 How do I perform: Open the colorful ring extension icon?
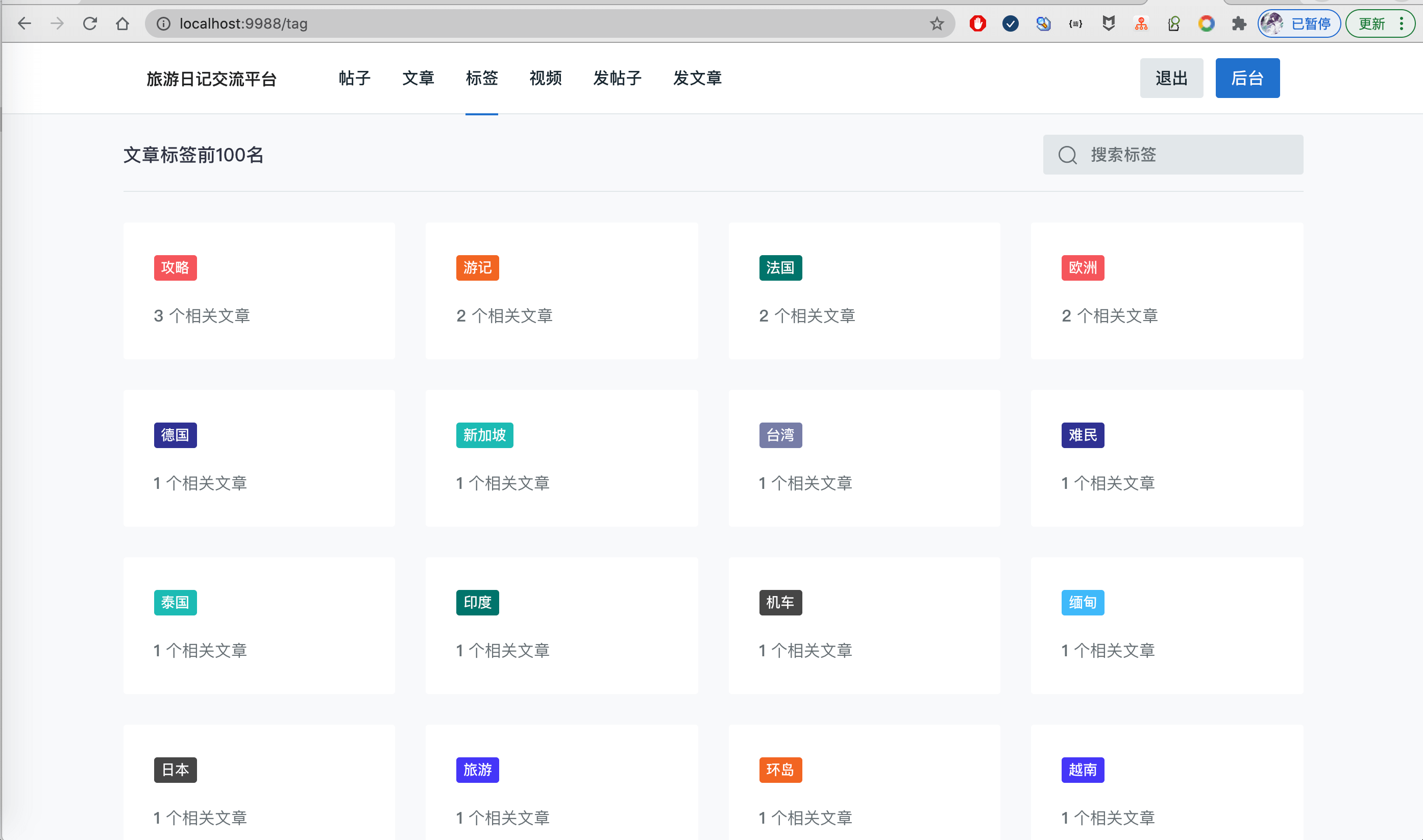pos(1206,23)
